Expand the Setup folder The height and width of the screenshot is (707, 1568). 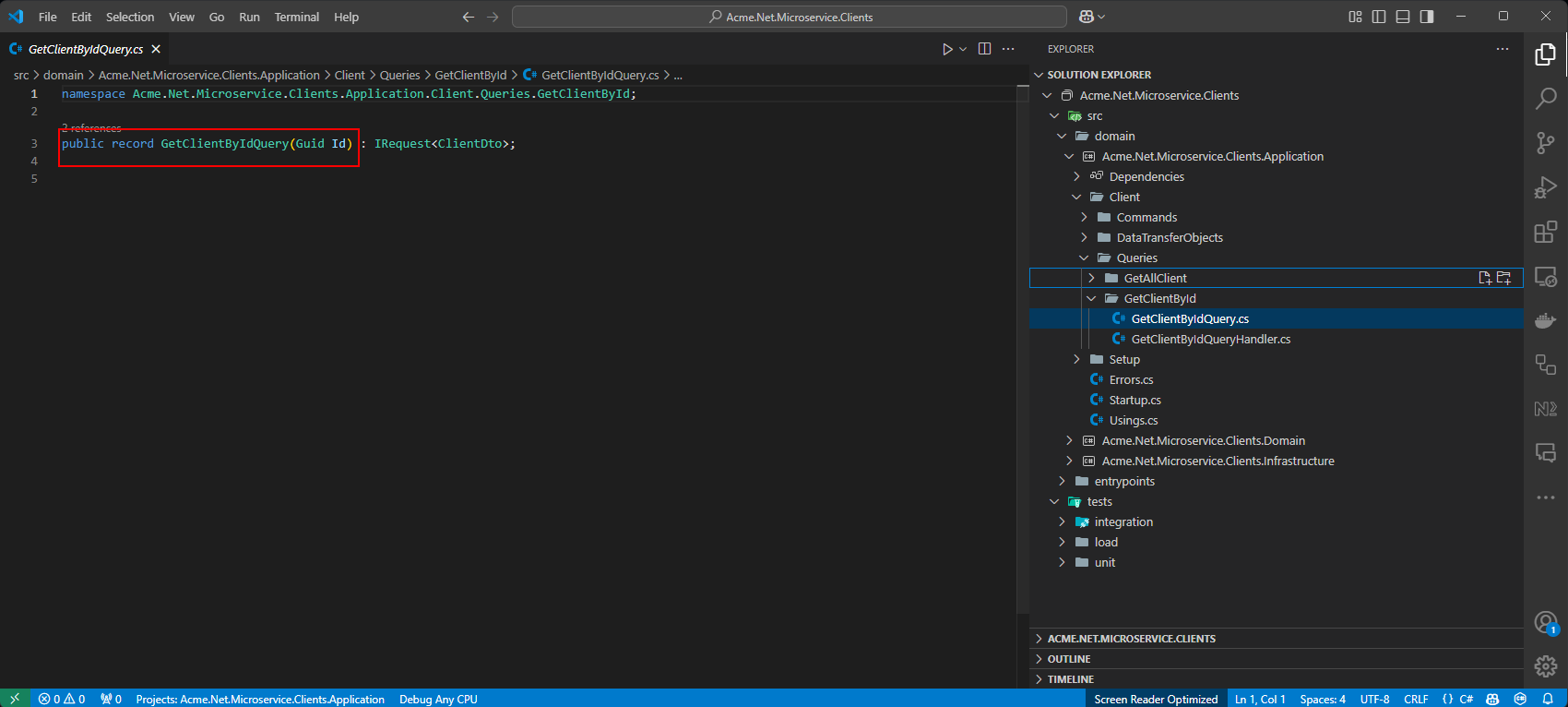[x=1076, y=359]
